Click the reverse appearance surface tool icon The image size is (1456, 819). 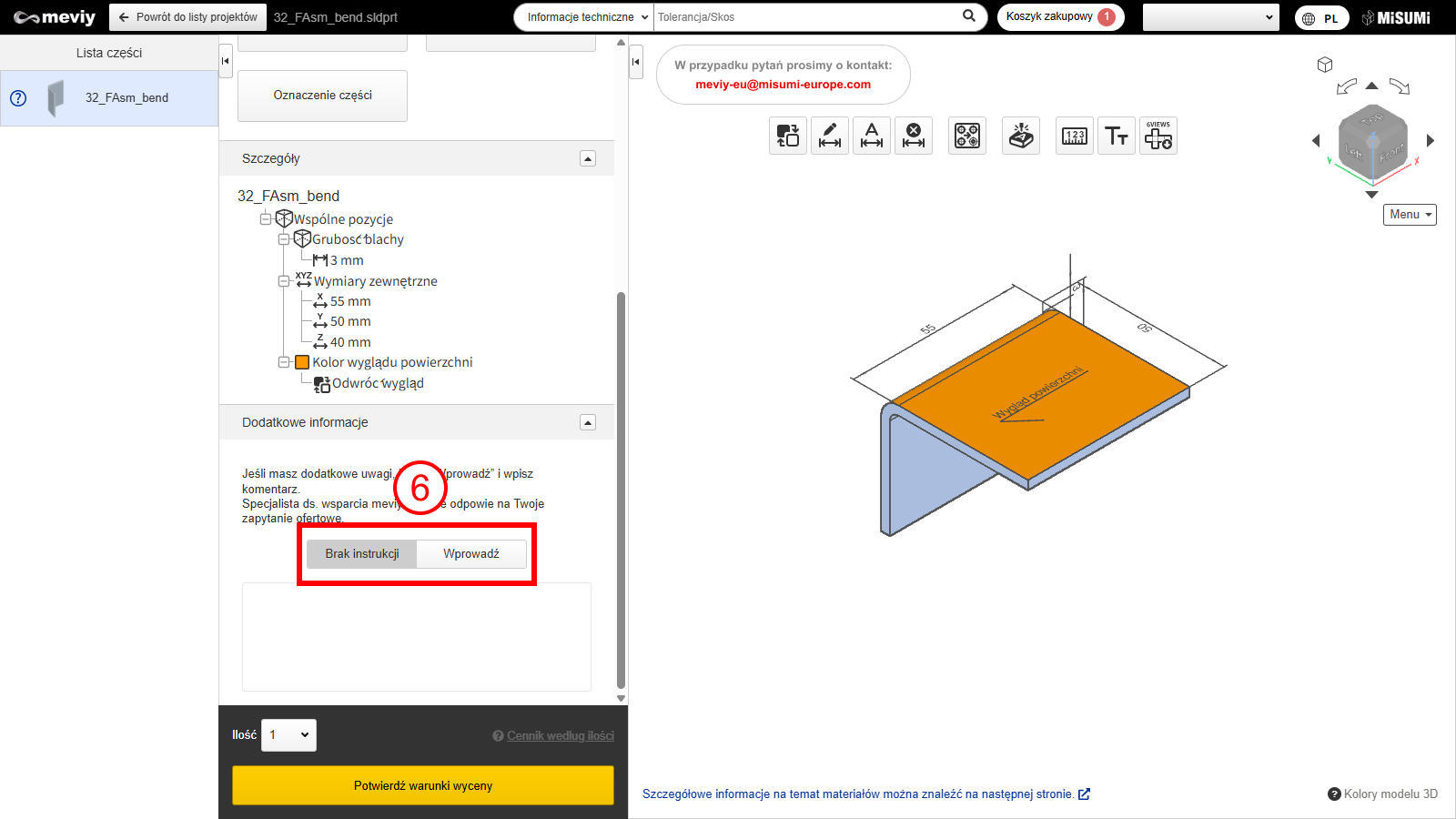coord(787,136)
